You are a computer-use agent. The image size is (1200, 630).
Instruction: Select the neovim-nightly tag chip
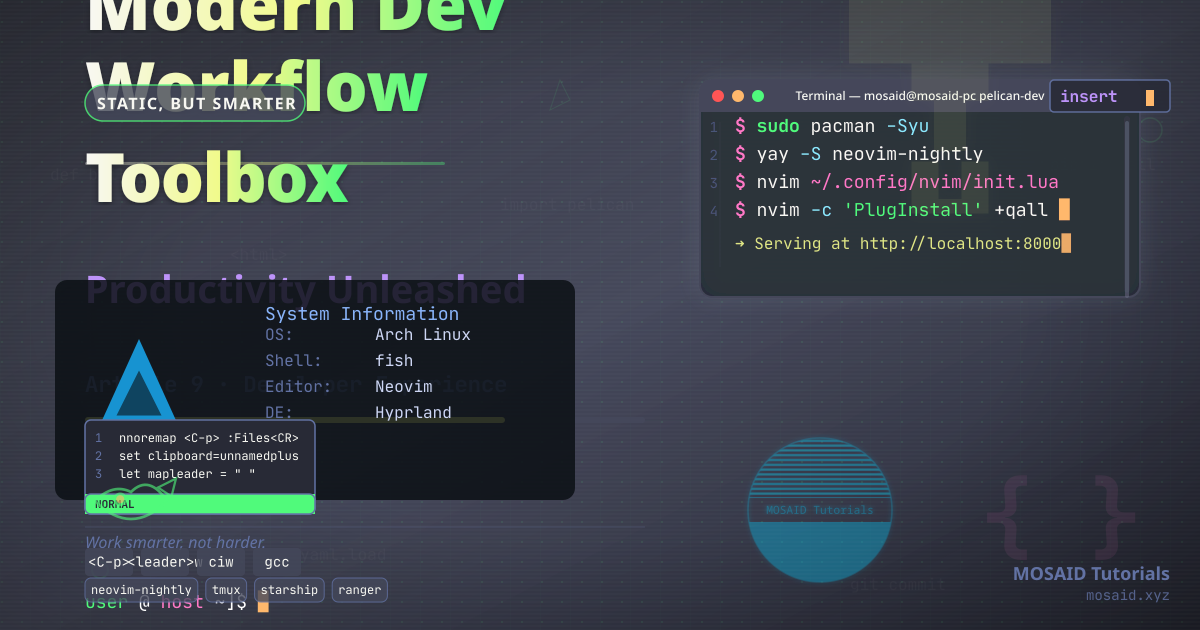141,590
